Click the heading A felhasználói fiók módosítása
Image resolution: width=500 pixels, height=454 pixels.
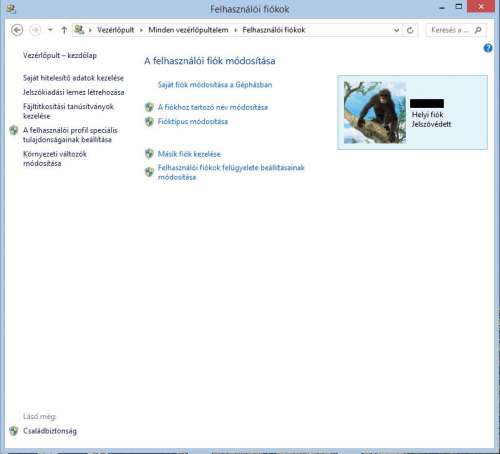coord(210,61)
